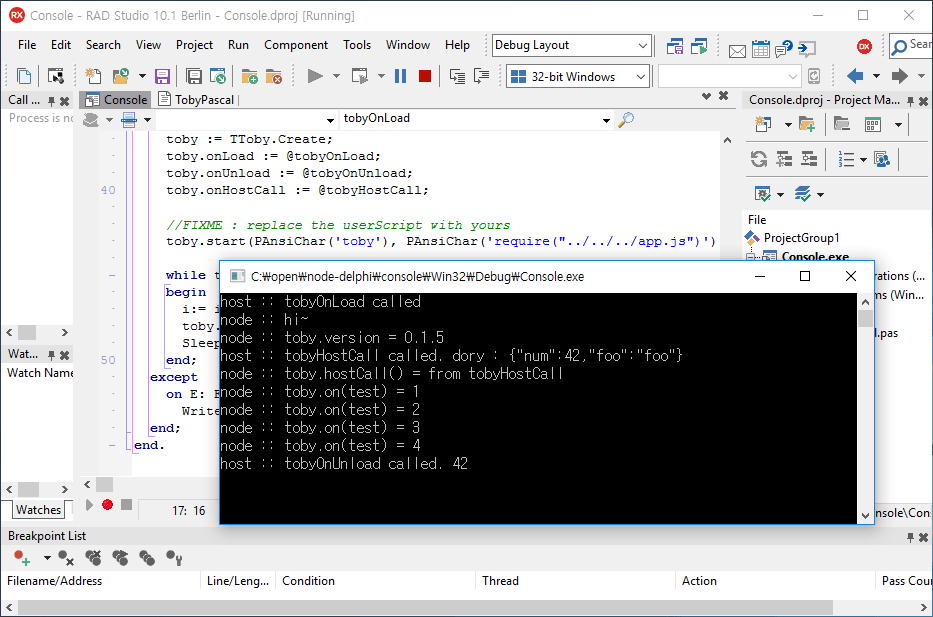Click the Trace Into icon
Viewport: 933px width, 617px height.
point(457,76)
